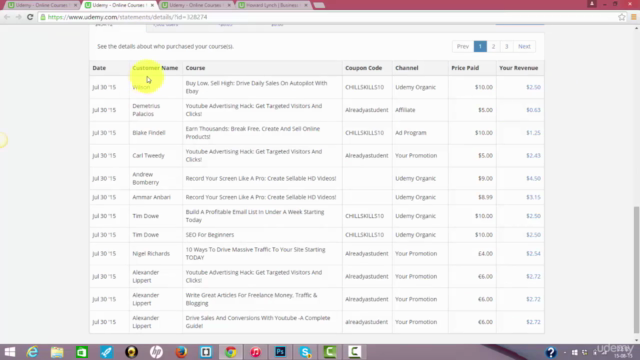Click the browser forward arrow
Viewport: 640px width, 360px height.
point(18,17)
